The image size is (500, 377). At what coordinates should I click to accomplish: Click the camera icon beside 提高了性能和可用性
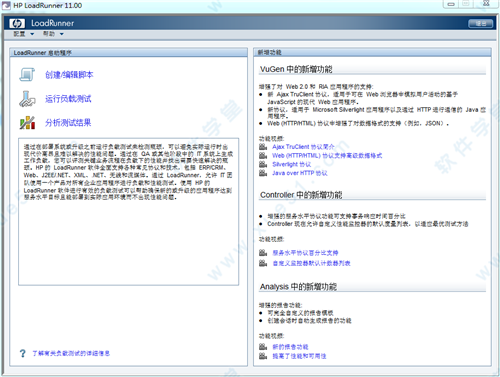[x=263, y=356]
